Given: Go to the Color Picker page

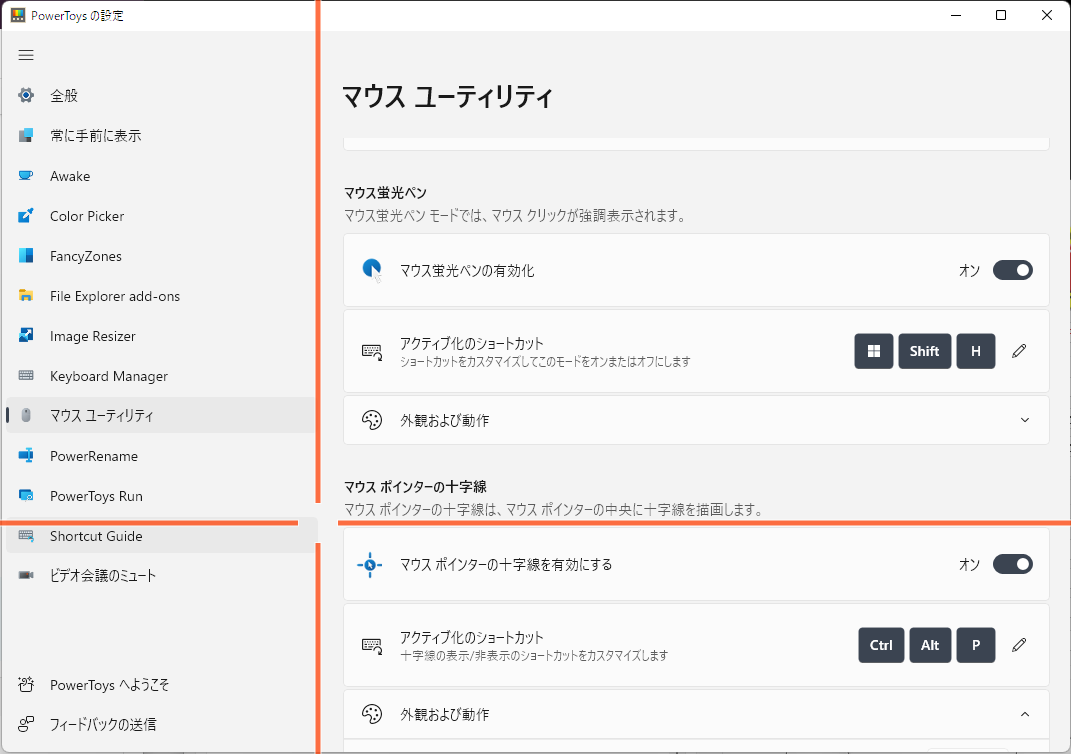Looking at the screenshot, I should 161,216.
